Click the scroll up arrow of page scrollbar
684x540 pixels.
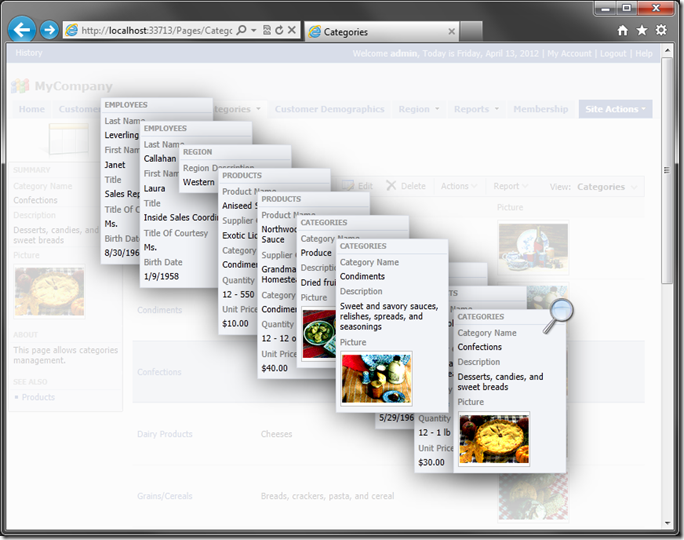(667, 51)
